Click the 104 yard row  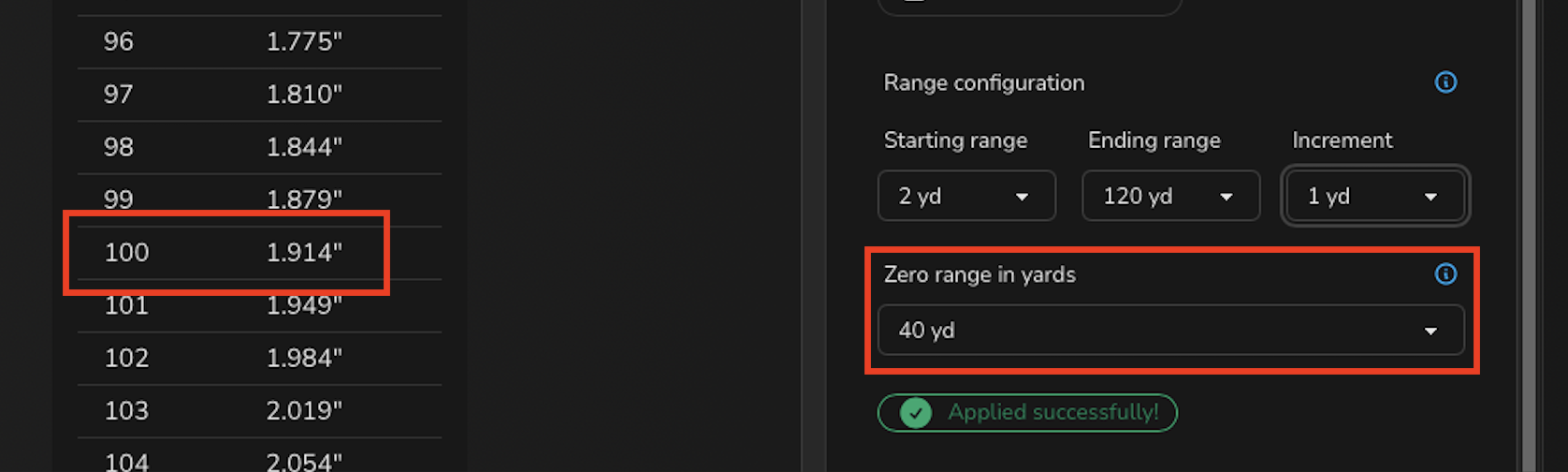pyautogui.click(x=258, y=461)
